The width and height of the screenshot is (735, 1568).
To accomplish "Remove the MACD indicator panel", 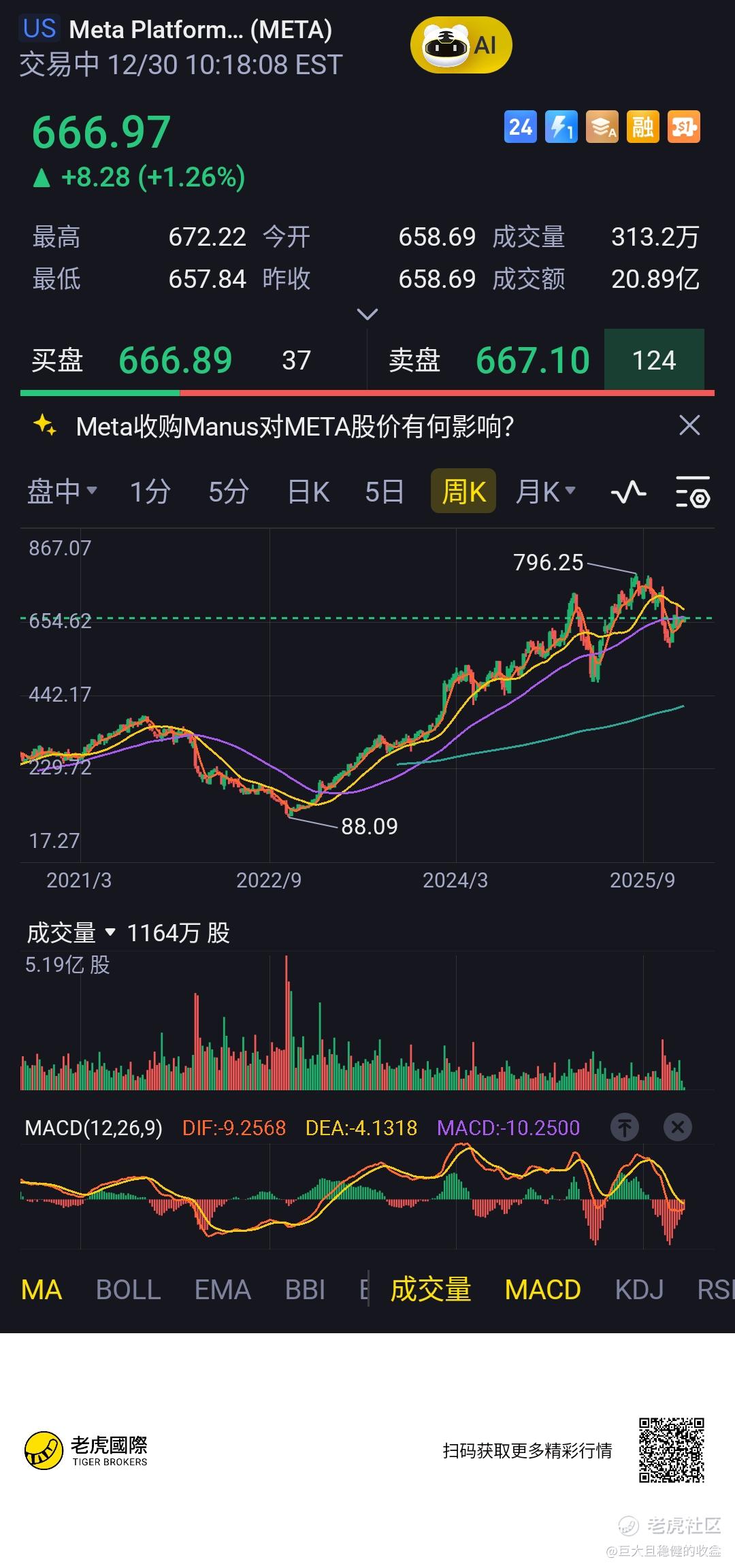I will tap(678, 1128).
